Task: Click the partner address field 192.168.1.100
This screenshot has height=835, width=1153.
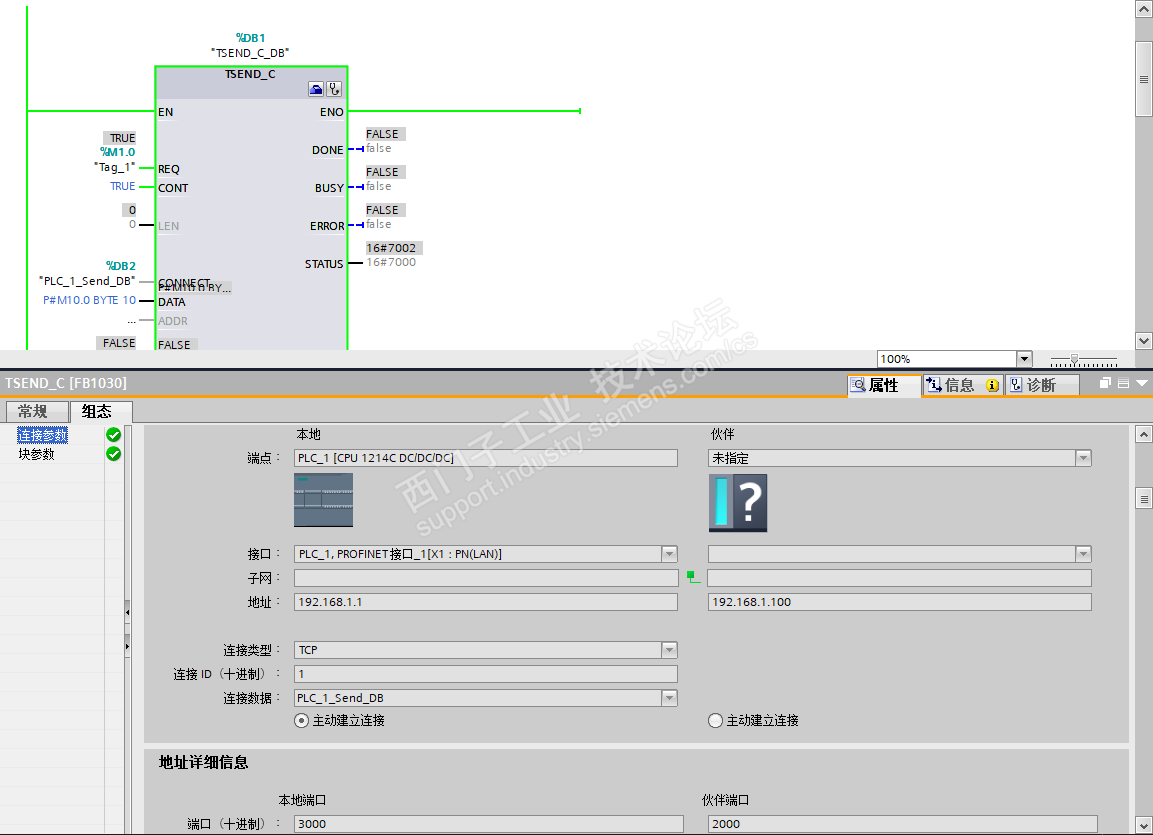Action: 899,602
